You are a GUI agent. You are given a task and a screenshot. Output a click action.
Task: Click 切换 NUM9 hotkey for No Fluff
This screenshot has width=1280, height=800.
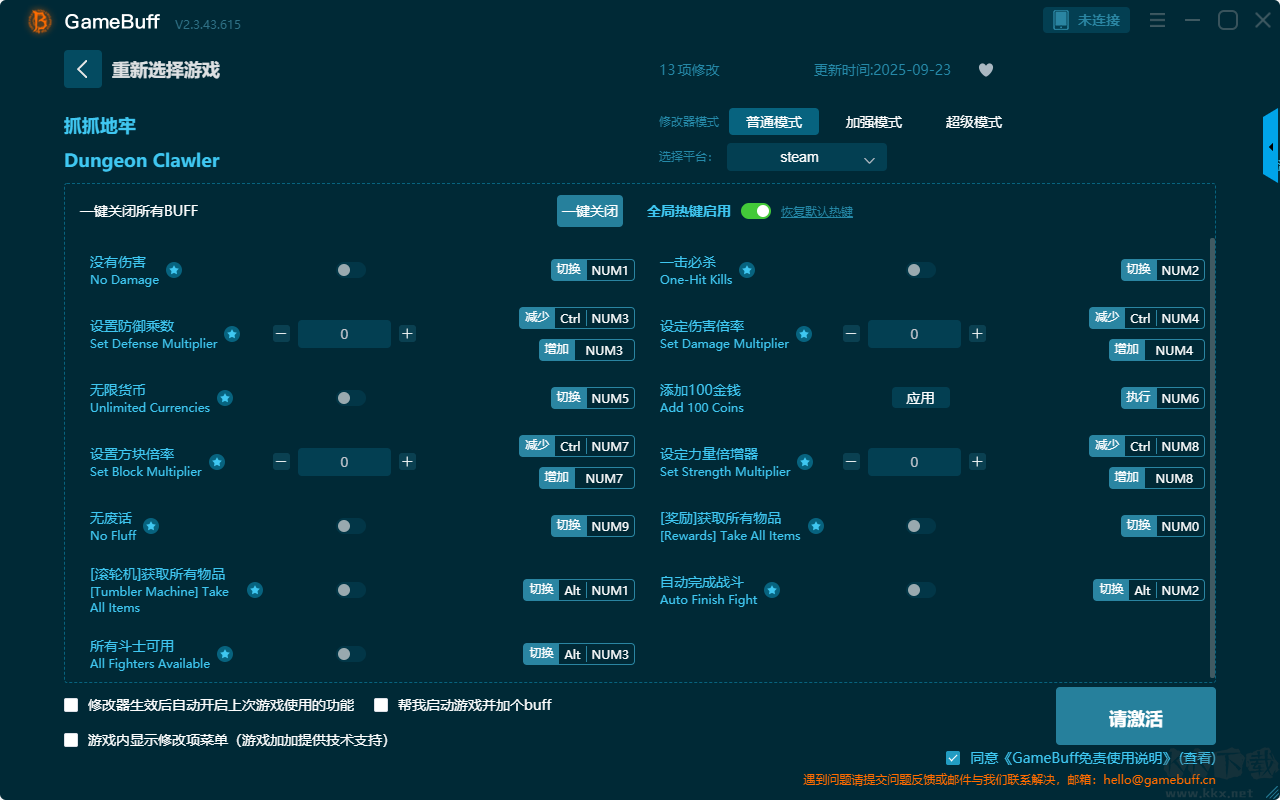(593, 526)
